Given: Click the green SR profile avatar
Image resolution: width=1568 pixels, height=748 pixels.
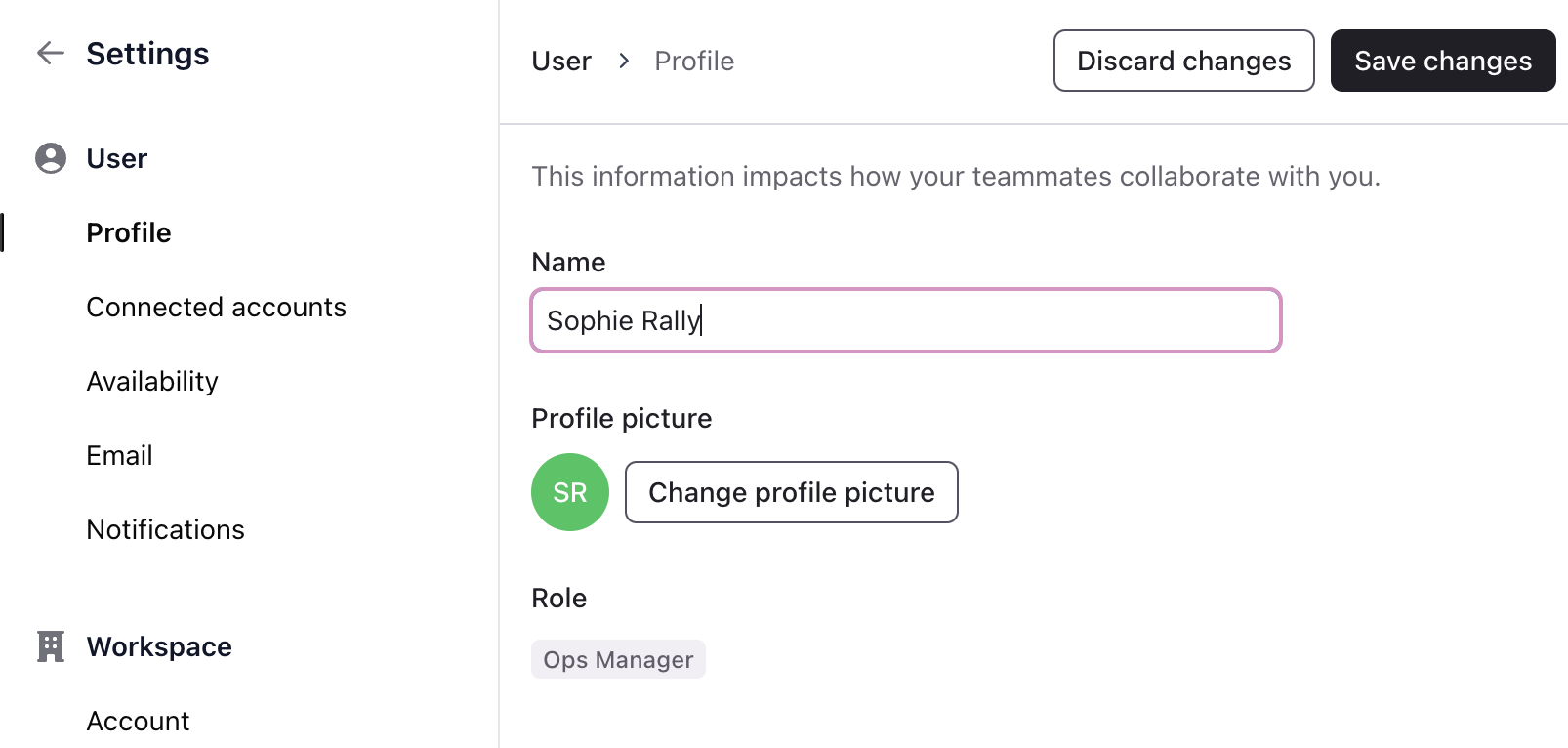Looking at the screenshot, I should tap(570, 492).
